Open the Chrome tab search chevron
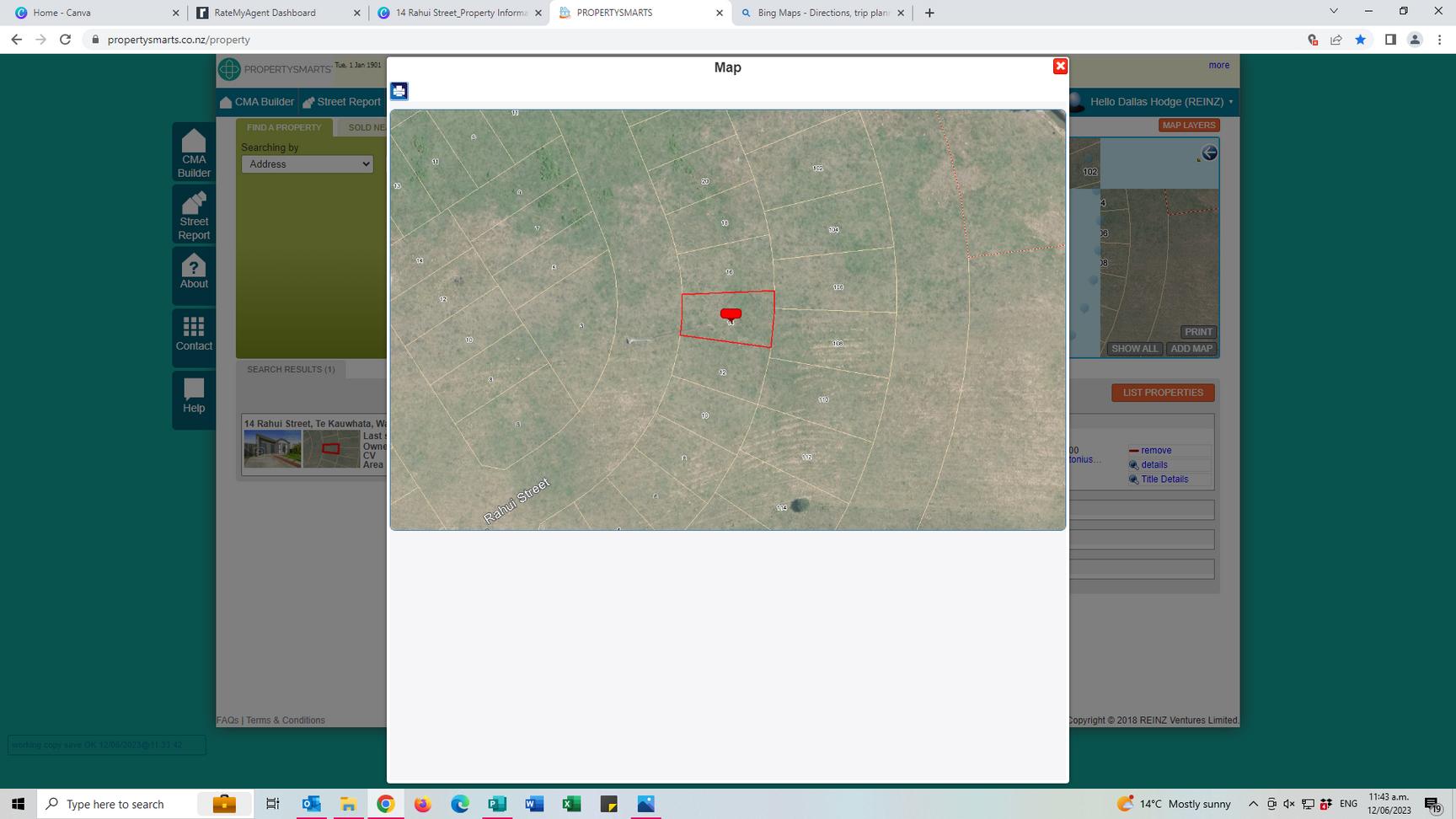Viewport: 1456px width, 819px height. point(1333,11)
